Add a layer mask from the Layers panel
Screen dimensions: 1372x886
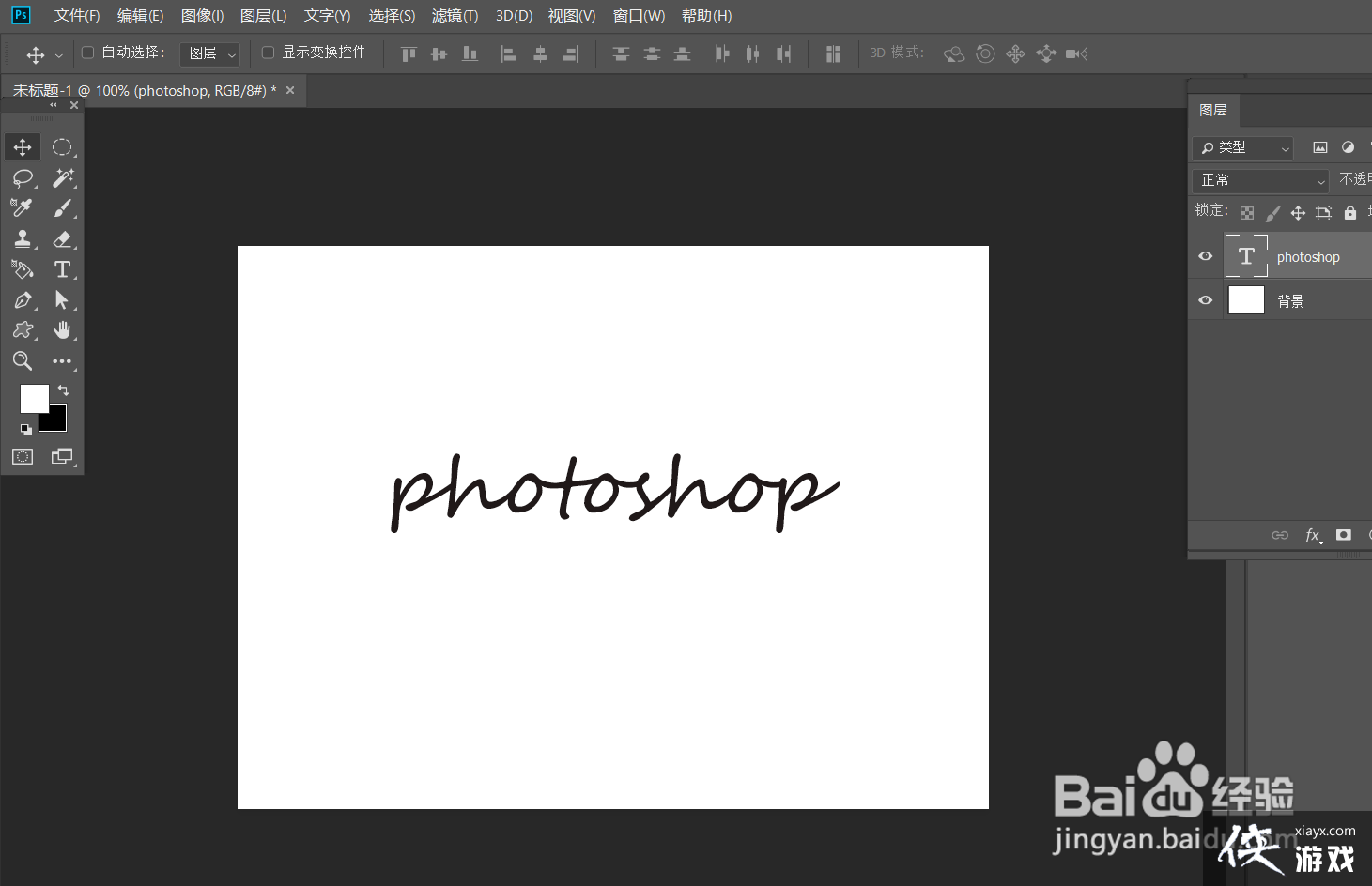[x=1343, y=535]
